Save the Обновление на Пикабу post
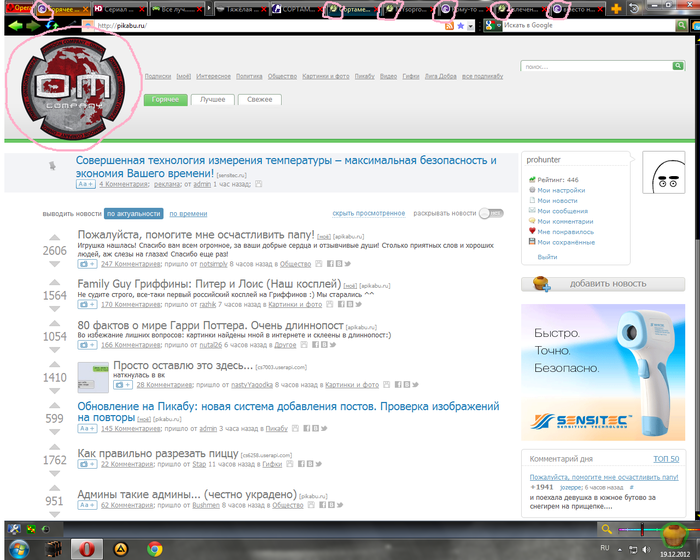Screen dimensions: 700x560 pyautogui.click(x=295, y=428)
